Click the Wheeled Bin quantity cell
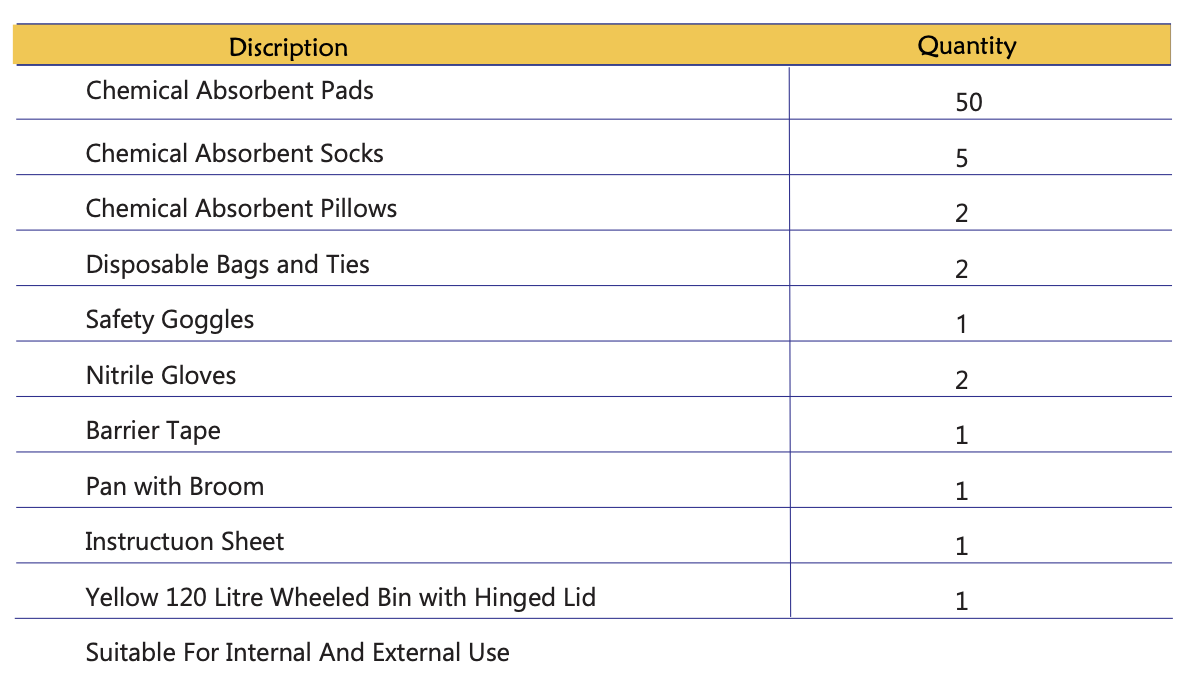The image size is (1193, 688). pos(962,601)
